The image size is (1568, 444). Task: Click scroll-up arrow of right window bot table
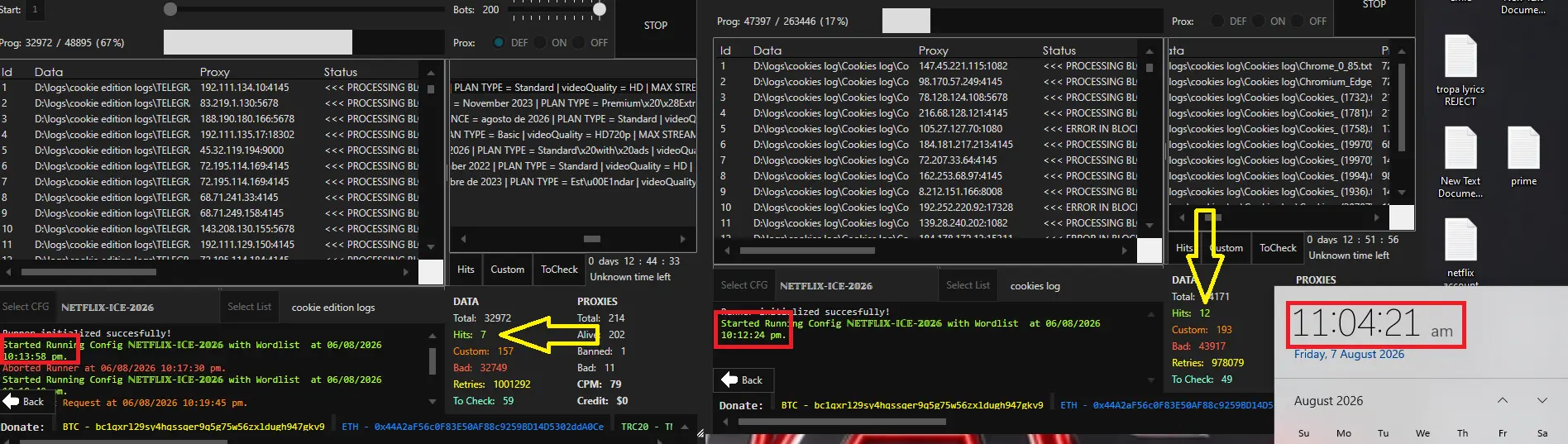[1149, 50]
